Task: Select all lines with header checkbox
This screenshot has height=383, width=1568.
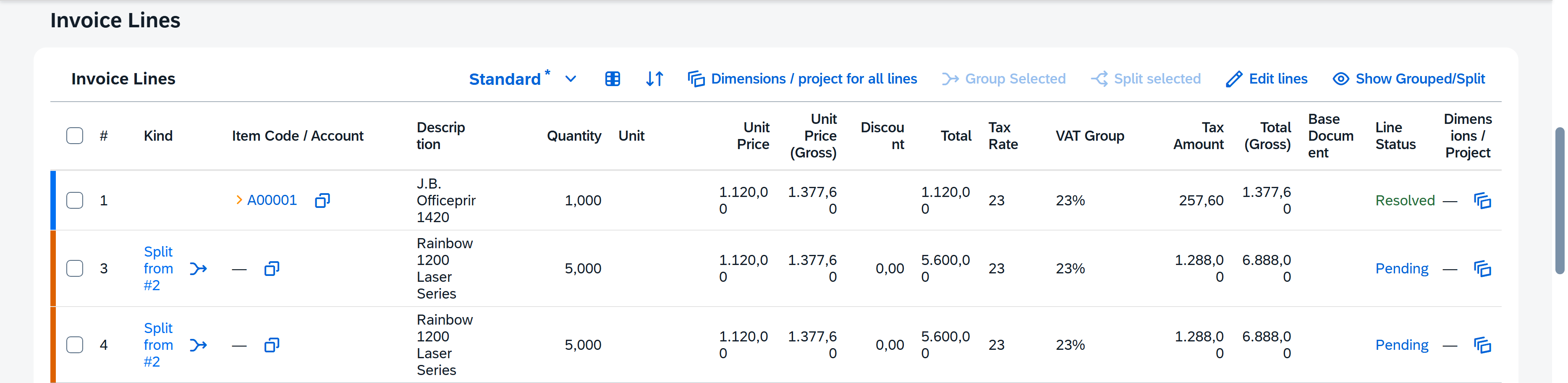Action: (x=75, y=136)
